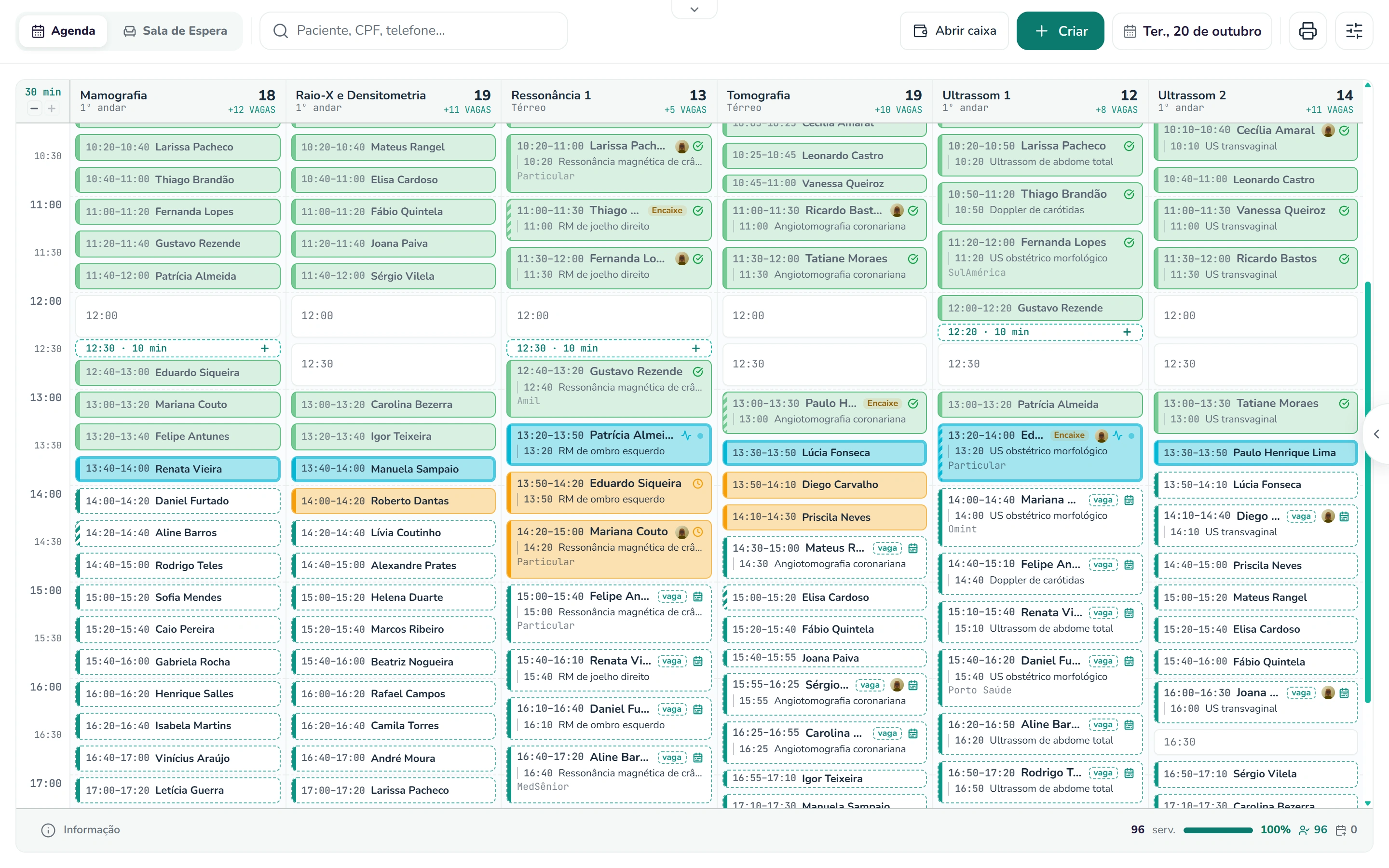Click confirmed check icon on Larissa Pach... Ressonância
Viewport: 1389px width, 868px height.
pos(698,146)
